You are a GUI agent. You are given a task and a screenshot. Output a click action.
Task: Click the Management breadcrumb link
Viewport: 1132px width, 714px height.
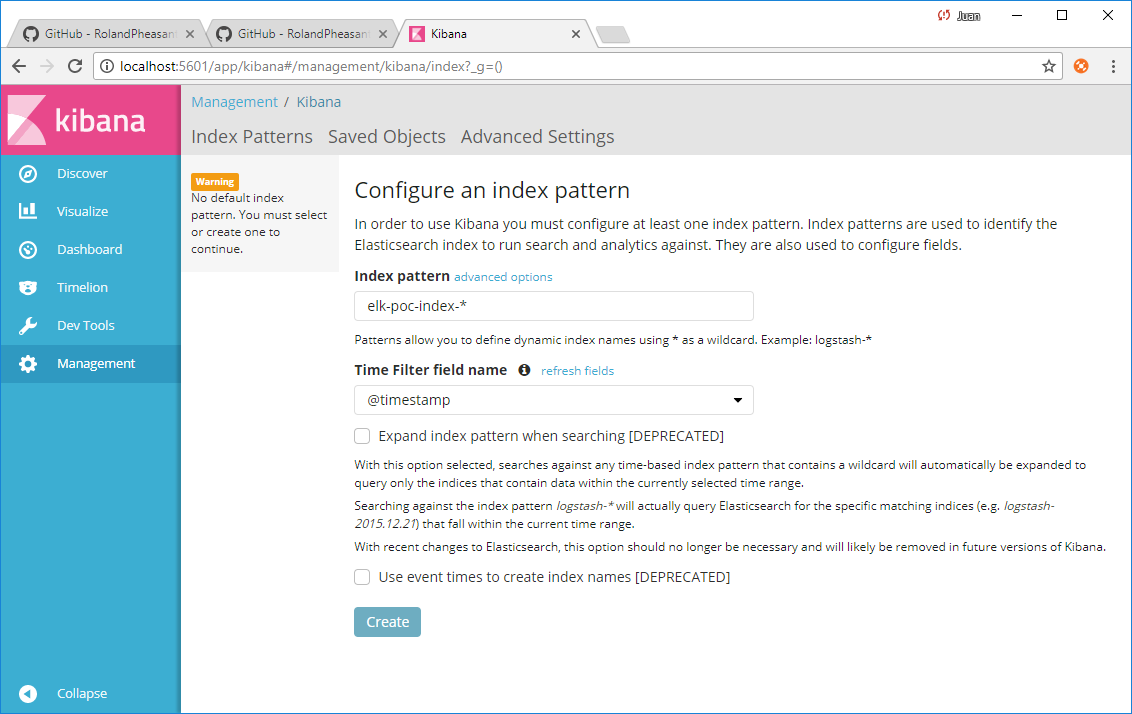point(235,102)
